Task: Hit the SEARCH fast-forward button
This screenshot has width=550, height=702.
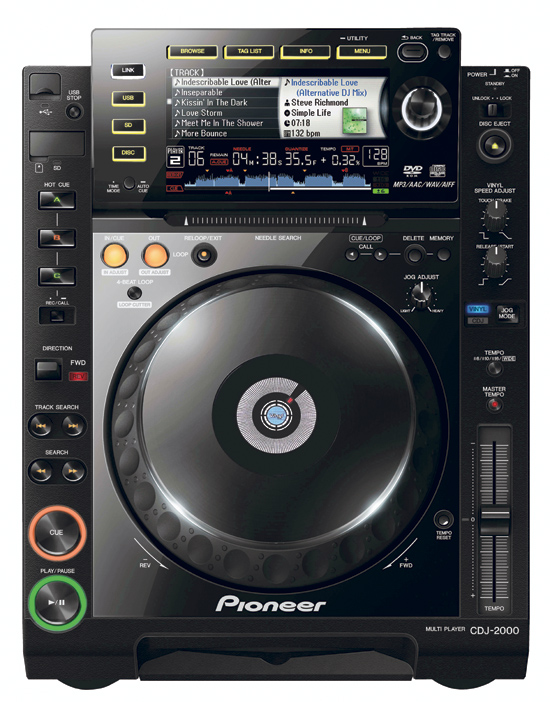Action: tap(73, 471)
